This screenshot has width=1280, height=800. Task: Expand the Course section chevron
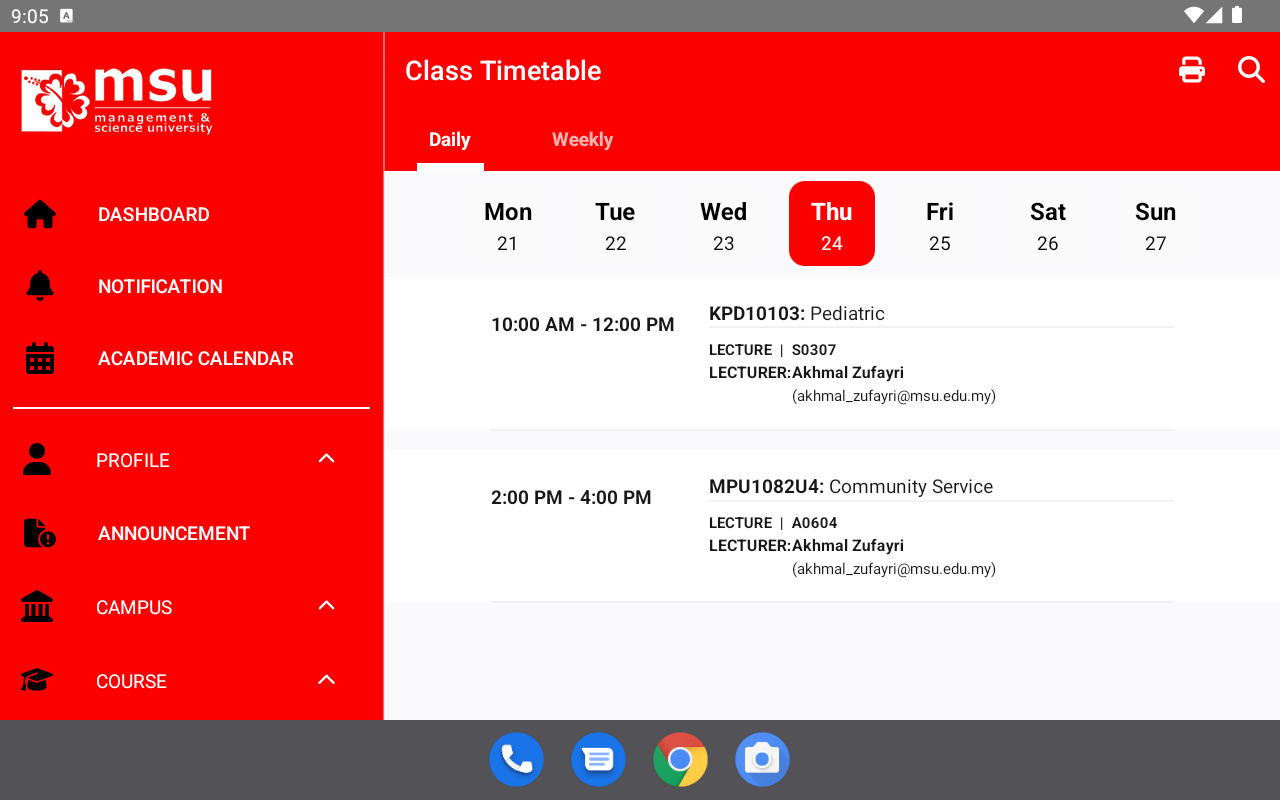coord(326,679)
